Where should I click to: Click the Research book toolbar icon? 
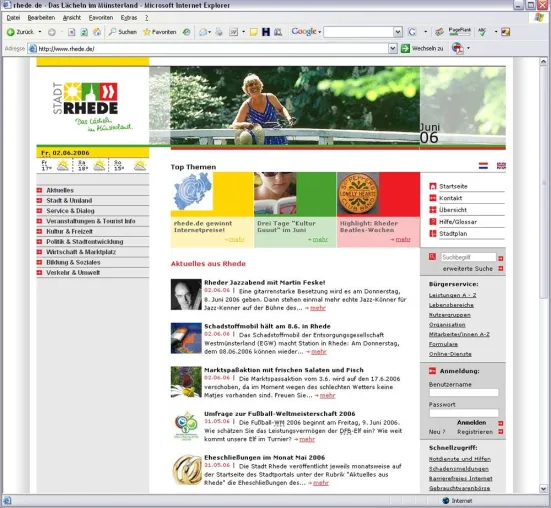tap(278, 32)
